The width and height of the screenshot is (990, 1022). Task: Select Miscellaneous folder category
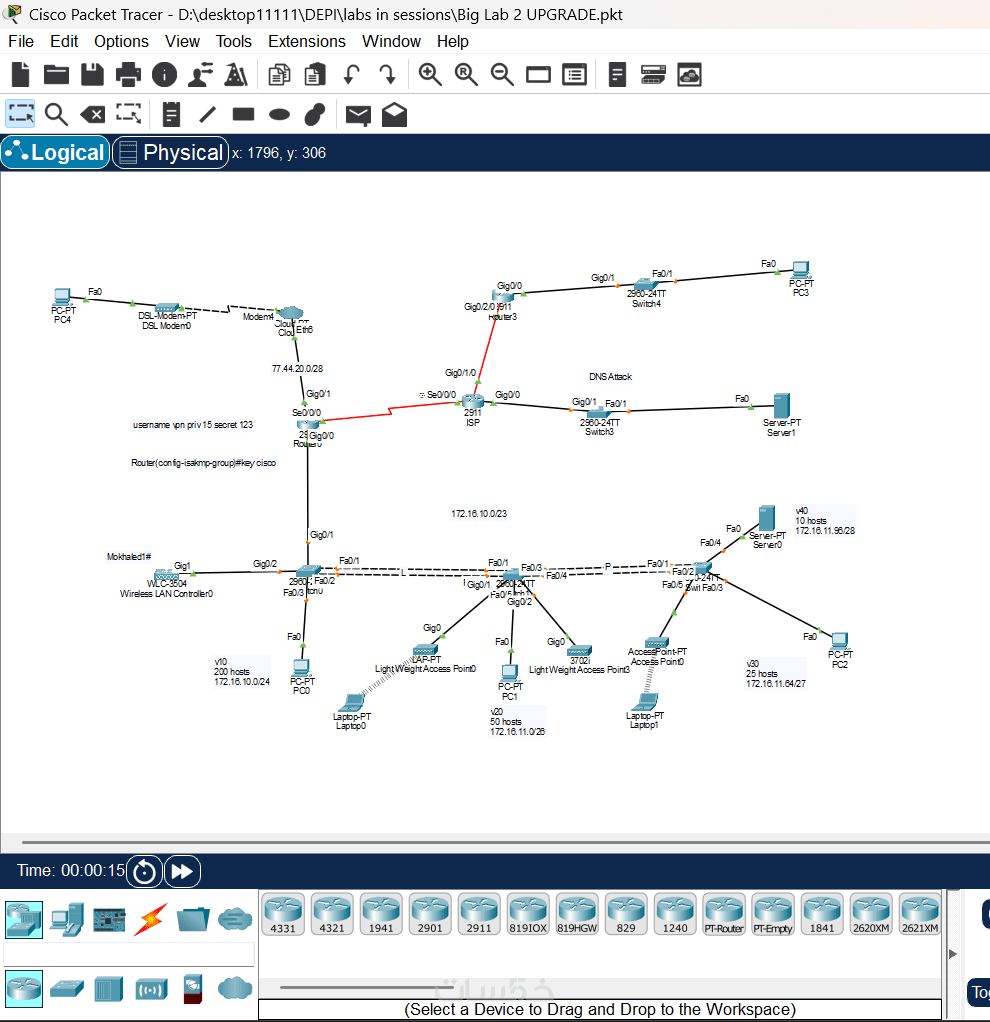193,920
